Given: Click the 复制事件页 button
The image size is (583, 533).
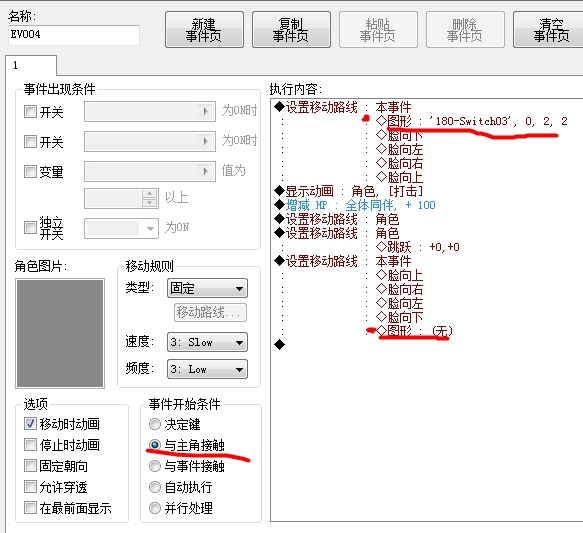Looking at the screenshot, I should 291,30.
